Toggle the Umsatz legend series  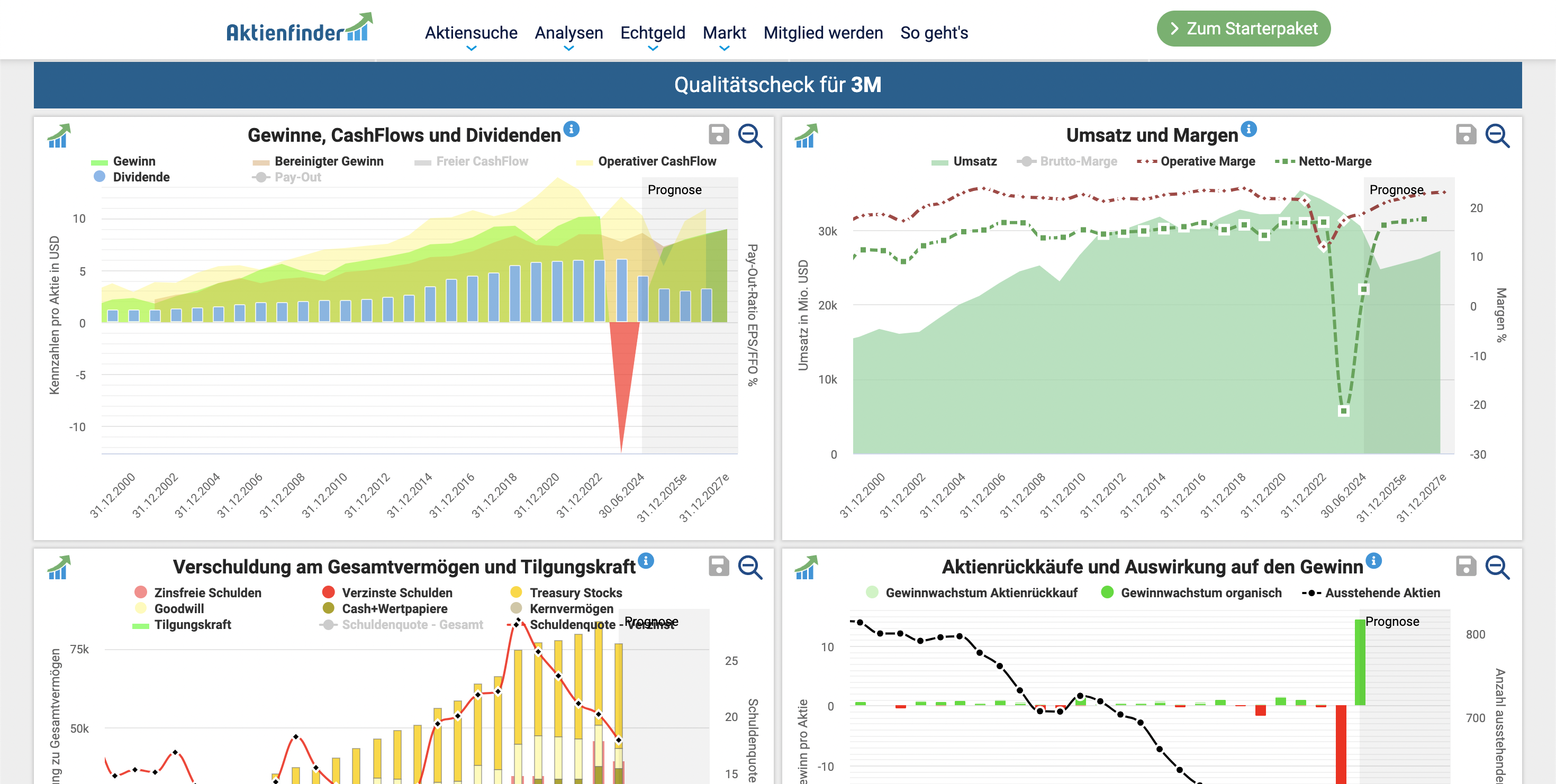point(964,161)
